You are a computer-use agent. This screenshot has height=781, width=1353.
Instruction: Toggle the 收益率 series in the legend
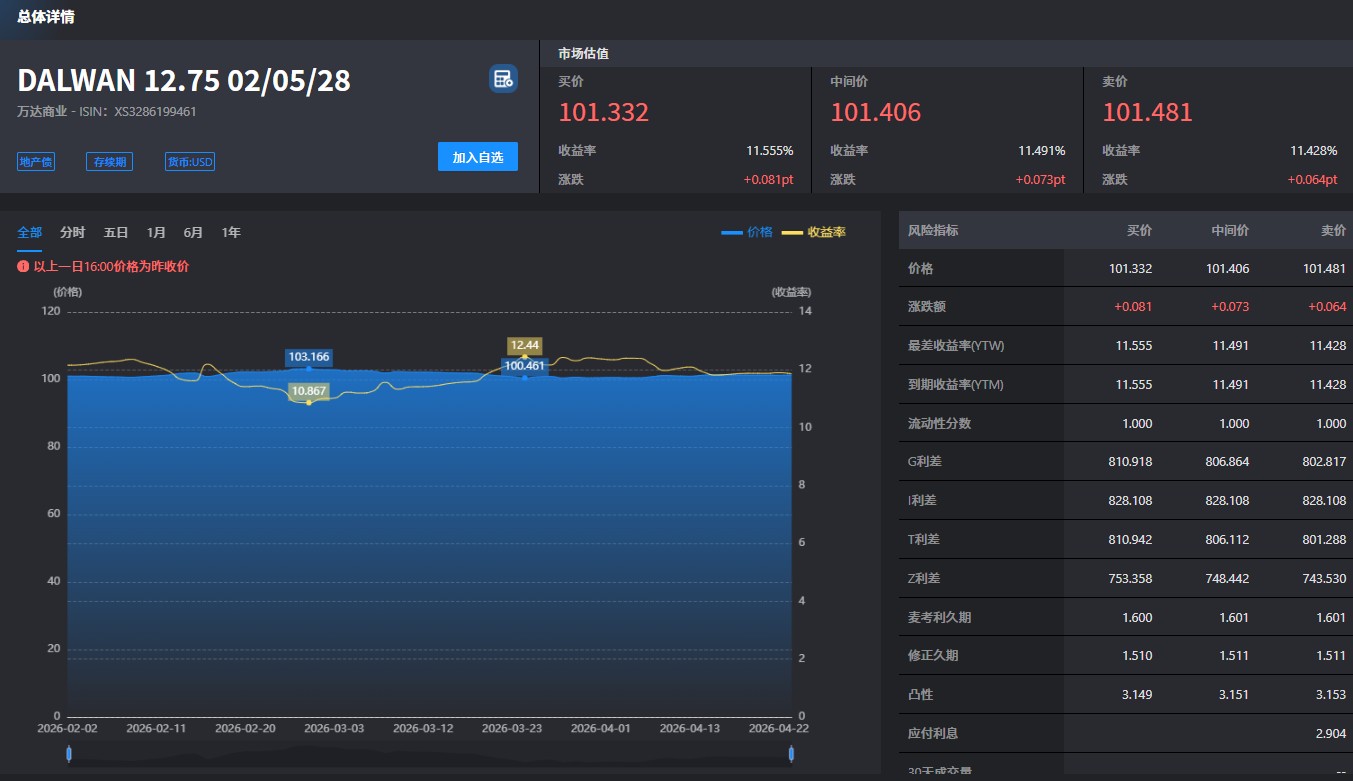[814, 232]
